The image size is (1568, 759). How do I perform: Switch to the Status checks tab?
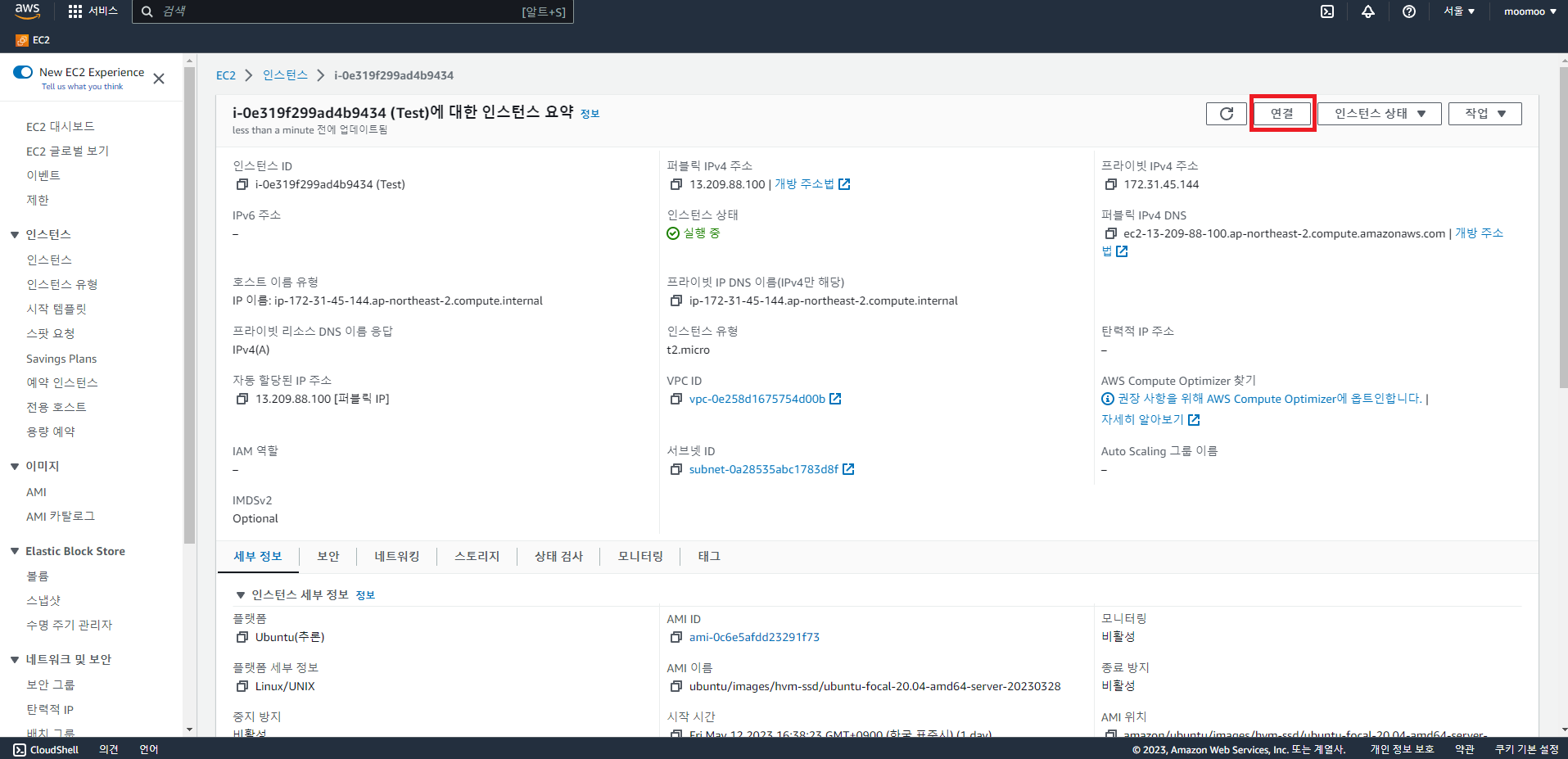(x=559, y=557)
